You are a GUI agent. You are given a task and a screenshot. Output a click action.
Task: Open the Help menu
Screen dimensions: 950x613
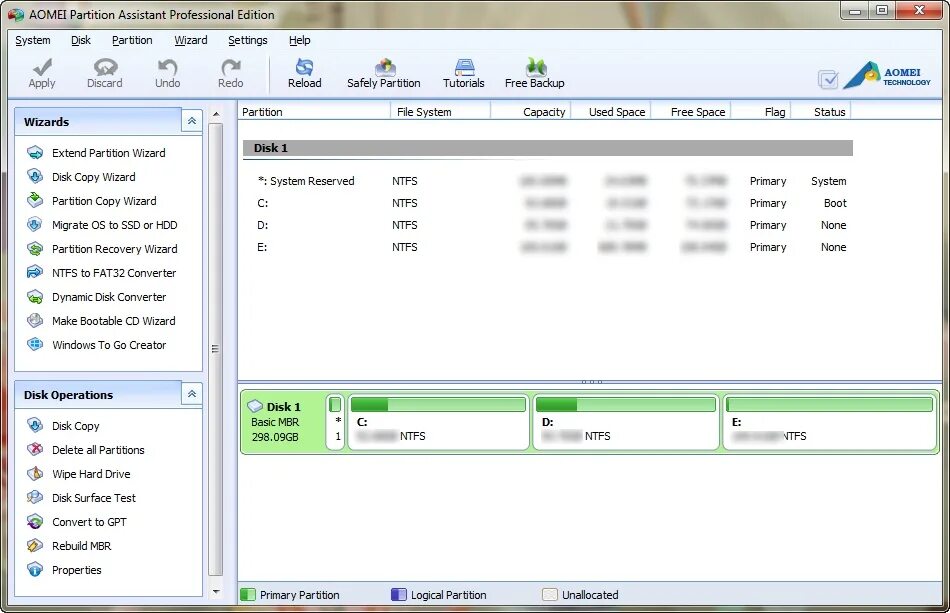coord(299,40)
